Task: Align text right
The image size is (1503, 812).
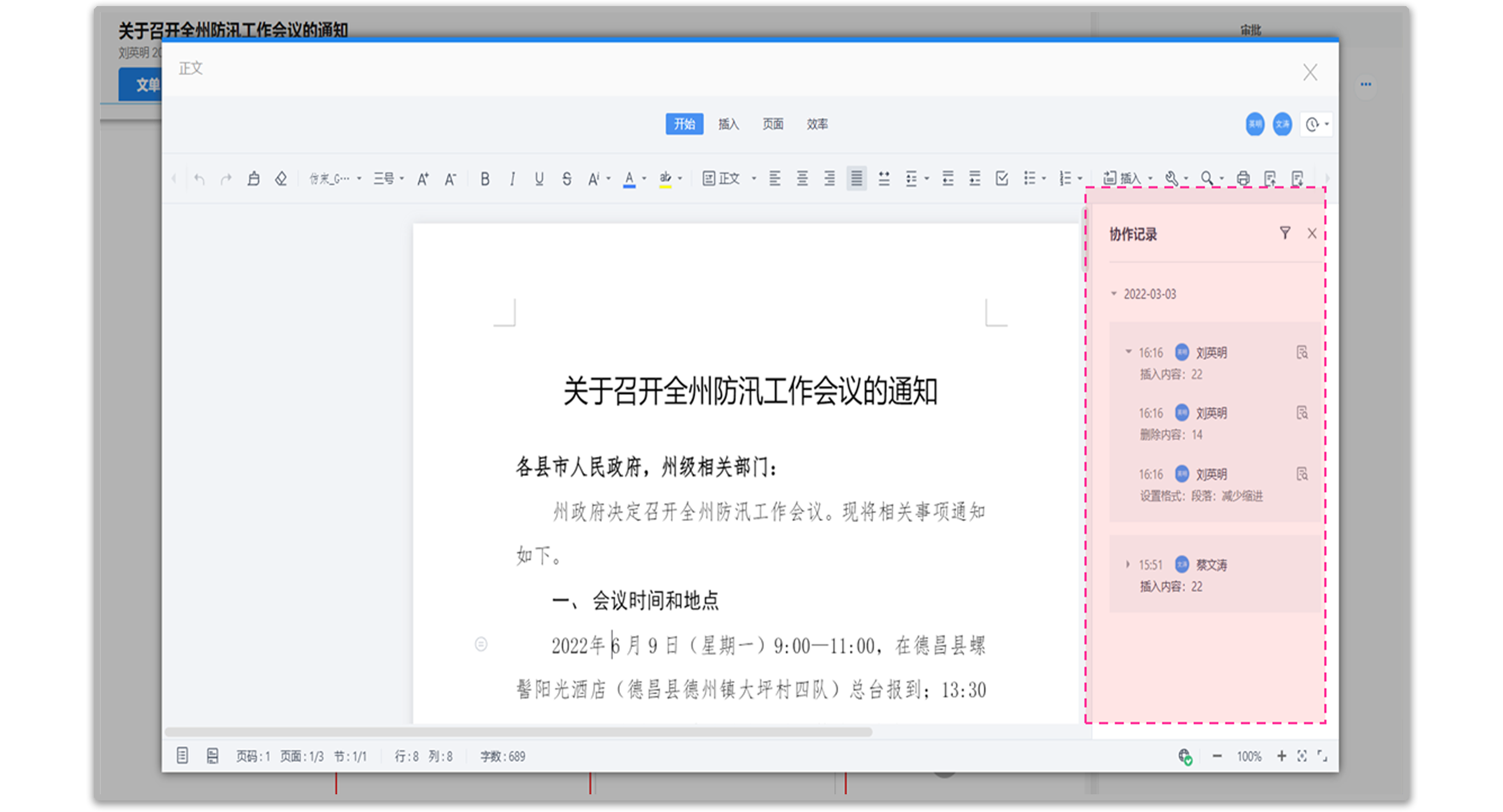Action: click(829, 178)
